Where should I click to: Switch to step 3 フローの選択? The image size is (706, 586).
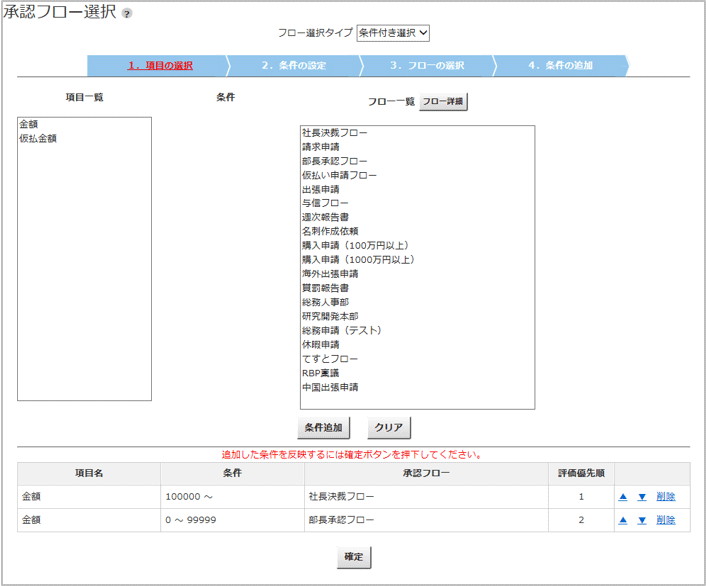pos(427,66)
